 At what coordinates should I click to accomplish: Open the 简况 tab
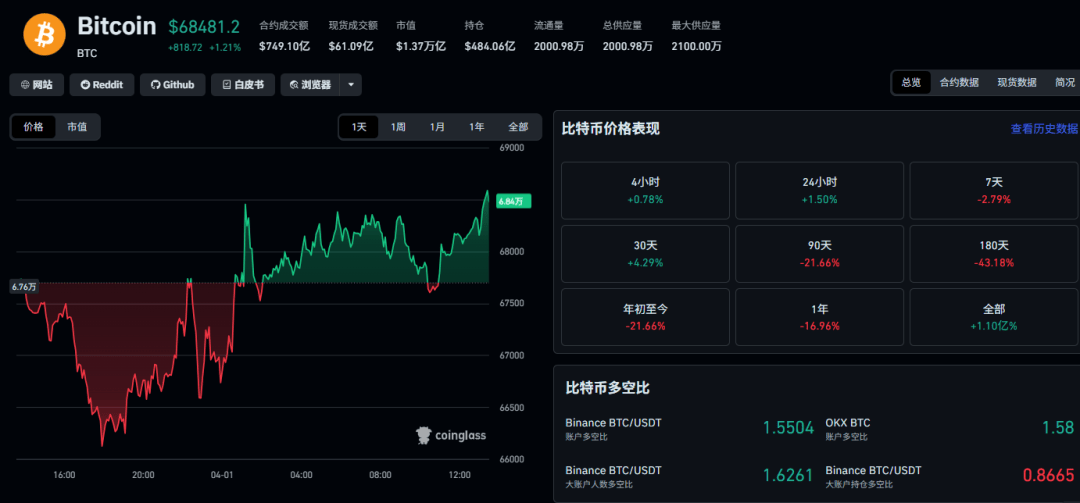pos(1064,83)
